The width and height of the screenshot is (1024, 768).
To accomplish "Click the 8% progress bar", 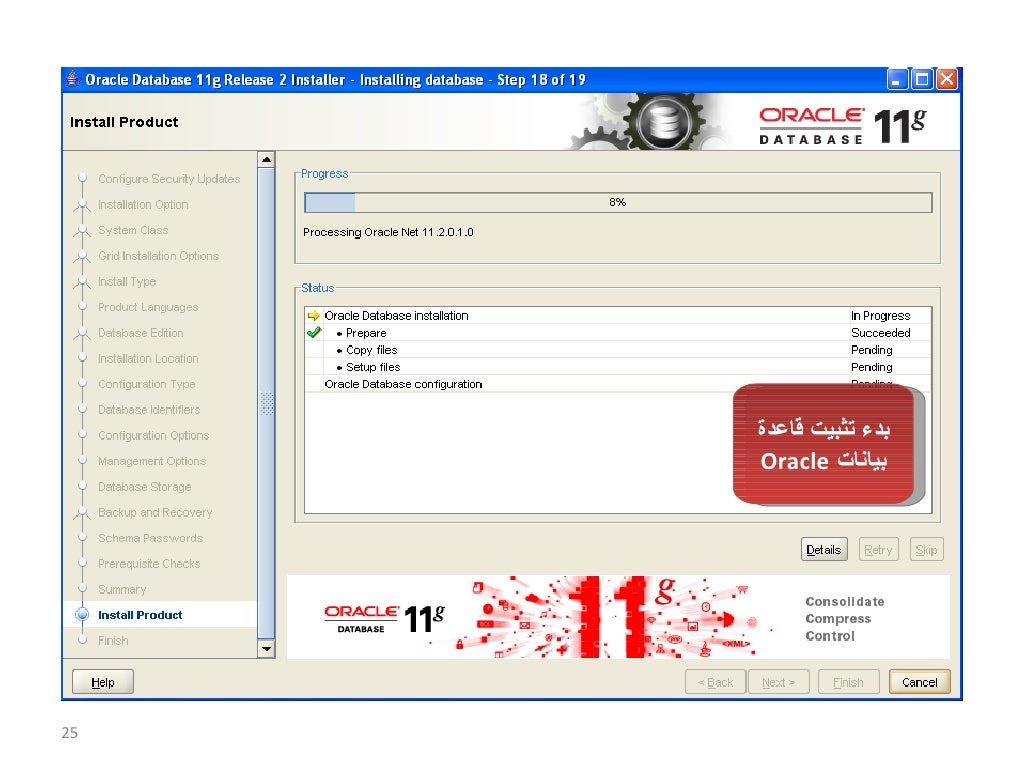I will (618, 202).
